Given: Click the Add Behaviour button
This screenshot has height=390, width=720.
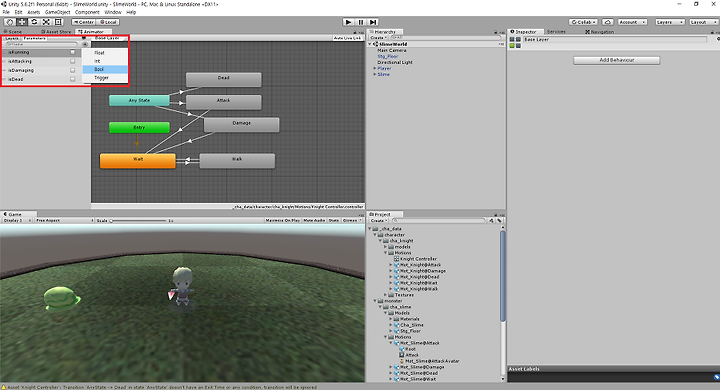Looking at the screenshot, I should coord(617,60).
